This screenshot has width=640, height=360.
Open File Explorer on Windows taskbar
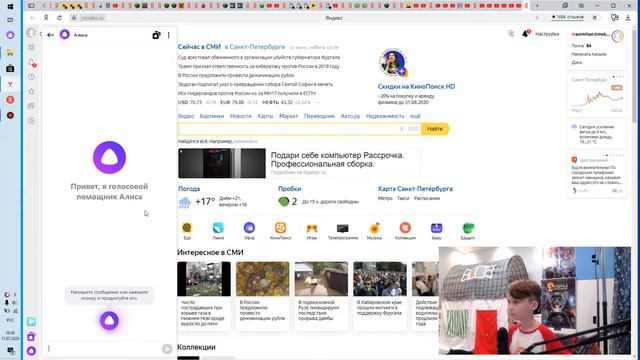click(x=10, y=53)
